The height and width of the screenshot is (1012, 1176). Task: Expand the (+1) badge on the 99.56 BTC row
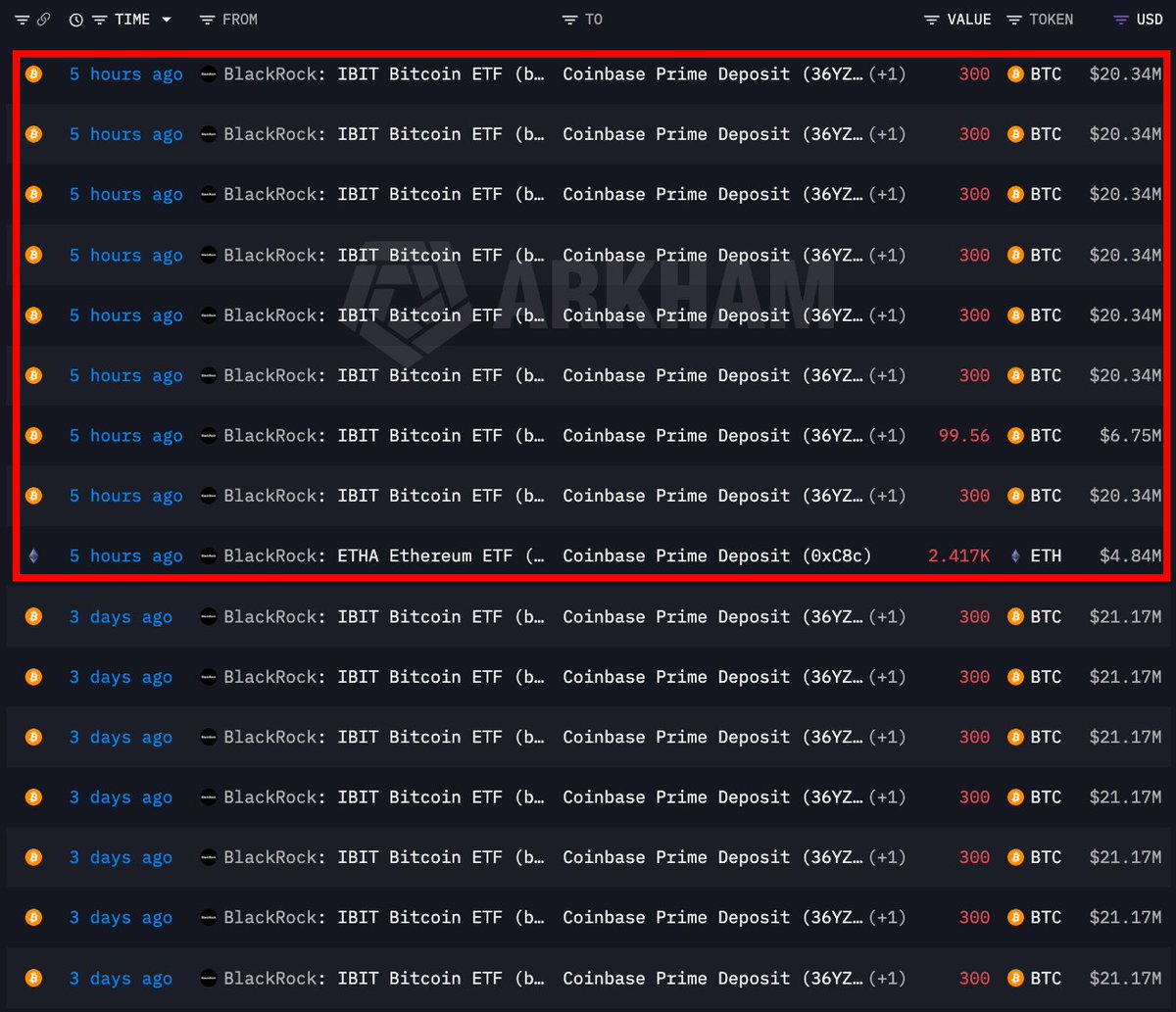pos(888,436)
